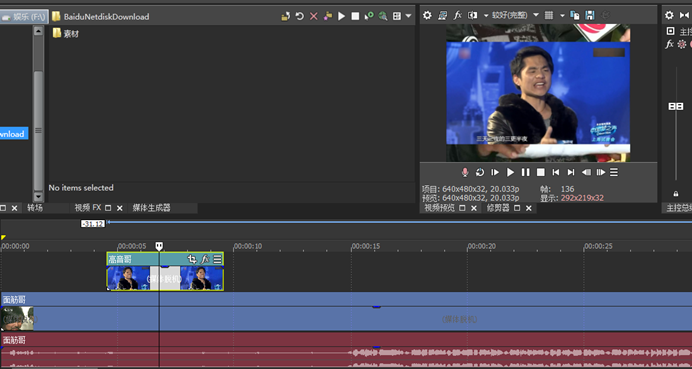
Task: Undock the 修剪器 panel
Action: (517, 208)
